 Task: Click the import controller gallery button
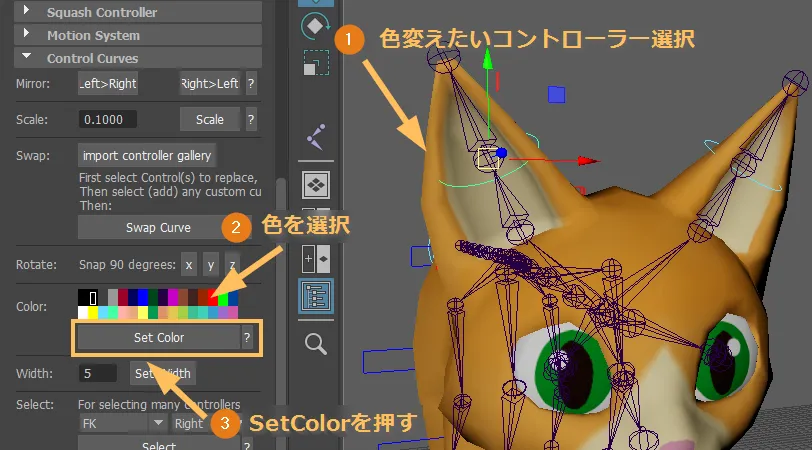pyautogui.click(x=147, y=155)
